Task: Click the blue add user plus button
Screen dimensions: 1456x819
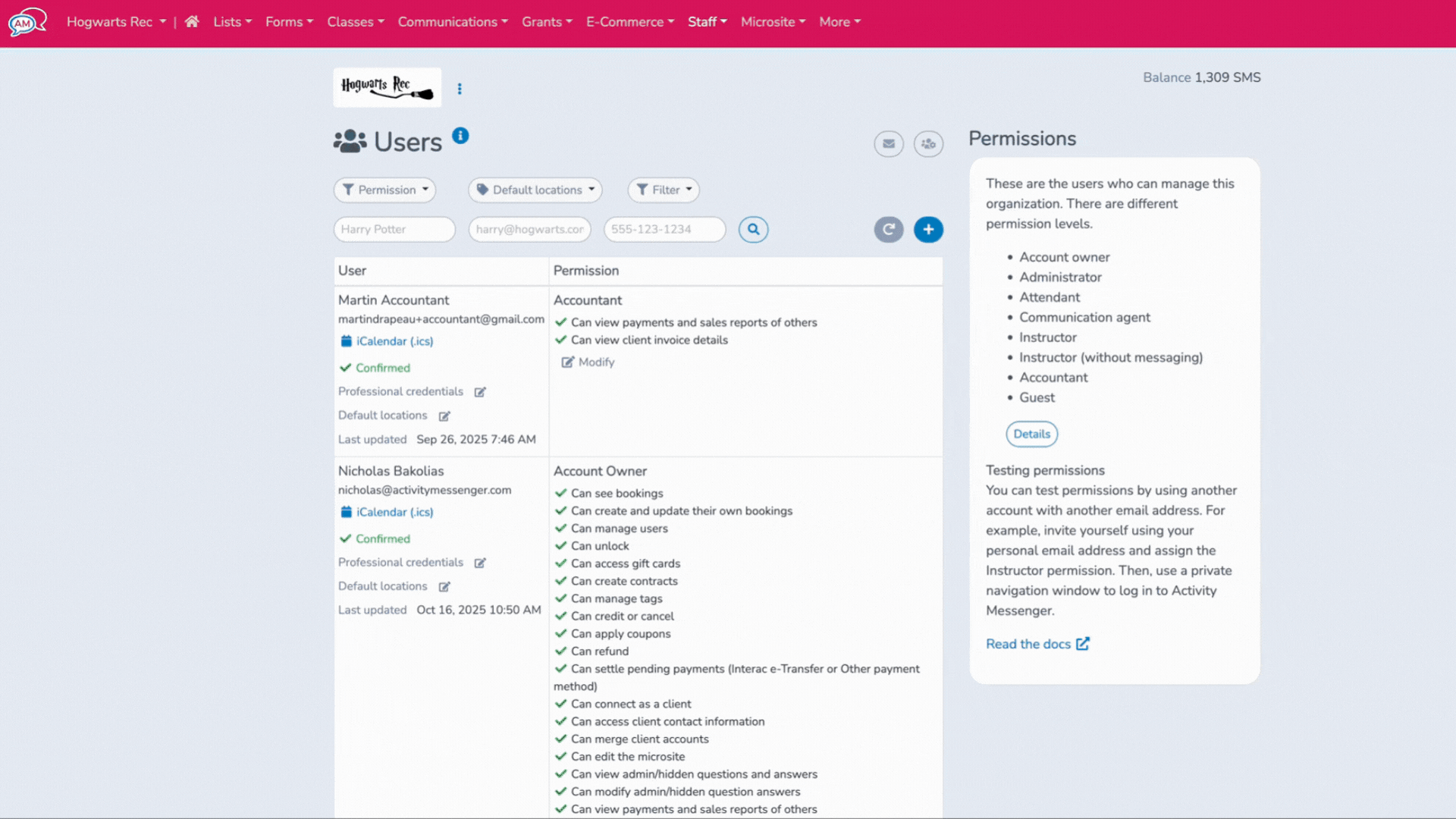Action: tap(928, 229)
